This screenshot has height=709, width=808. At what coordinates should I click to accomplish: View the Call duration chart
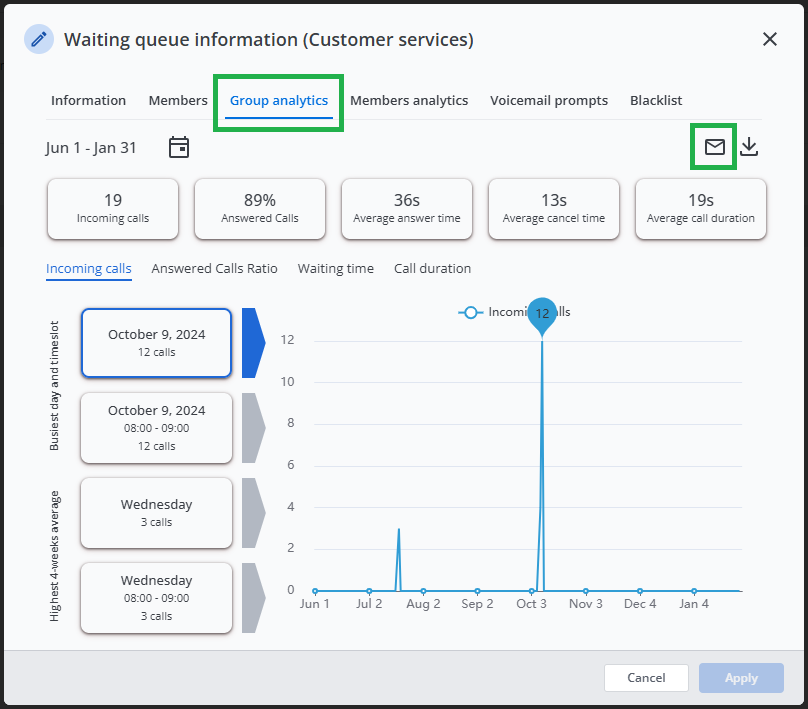[432, 268]
